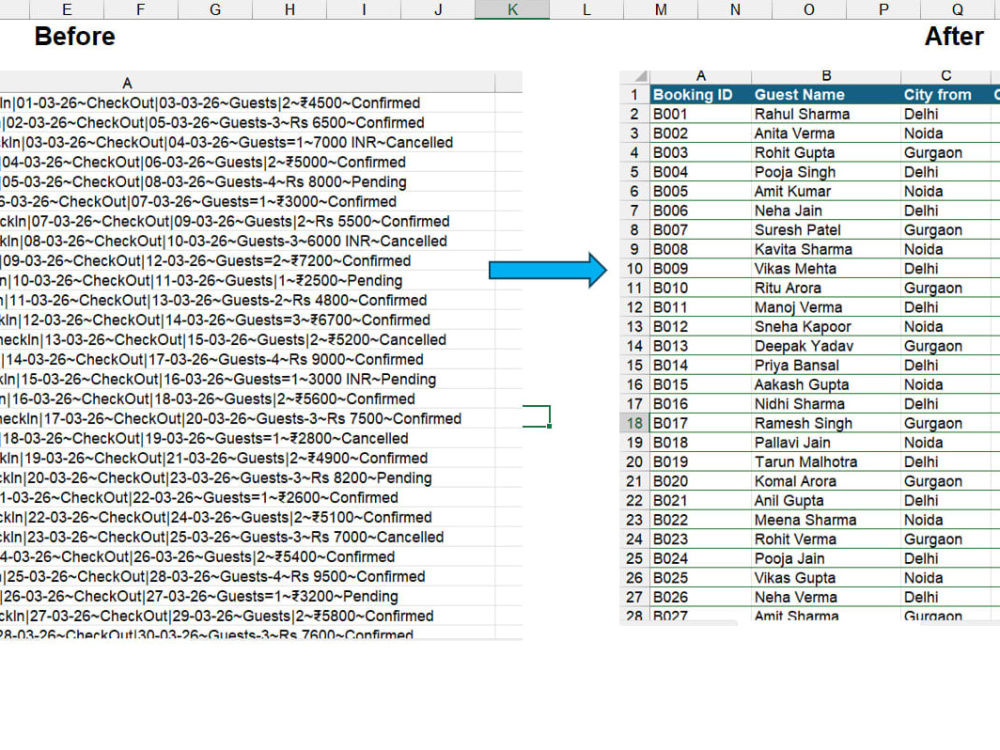Select row header 12 in After table
The image size is (1000, 750).
(634, 307)
